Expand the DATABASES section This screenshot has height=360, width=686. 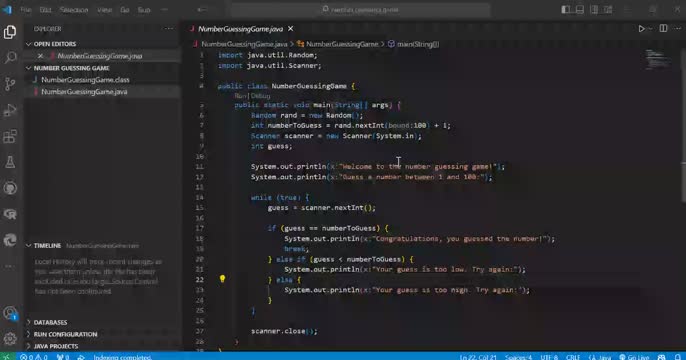pos(50,322)
